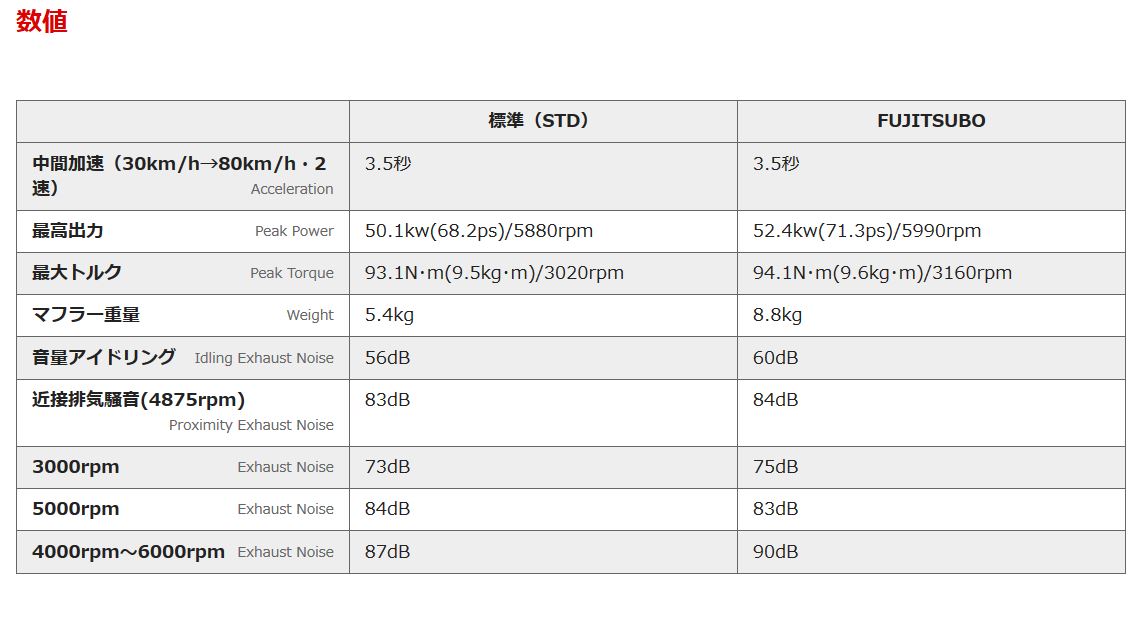Click the 50.1kw(68.2ps)/5880rpm cell
This screenshot has width=1147, height=620.
click(543, 232)
